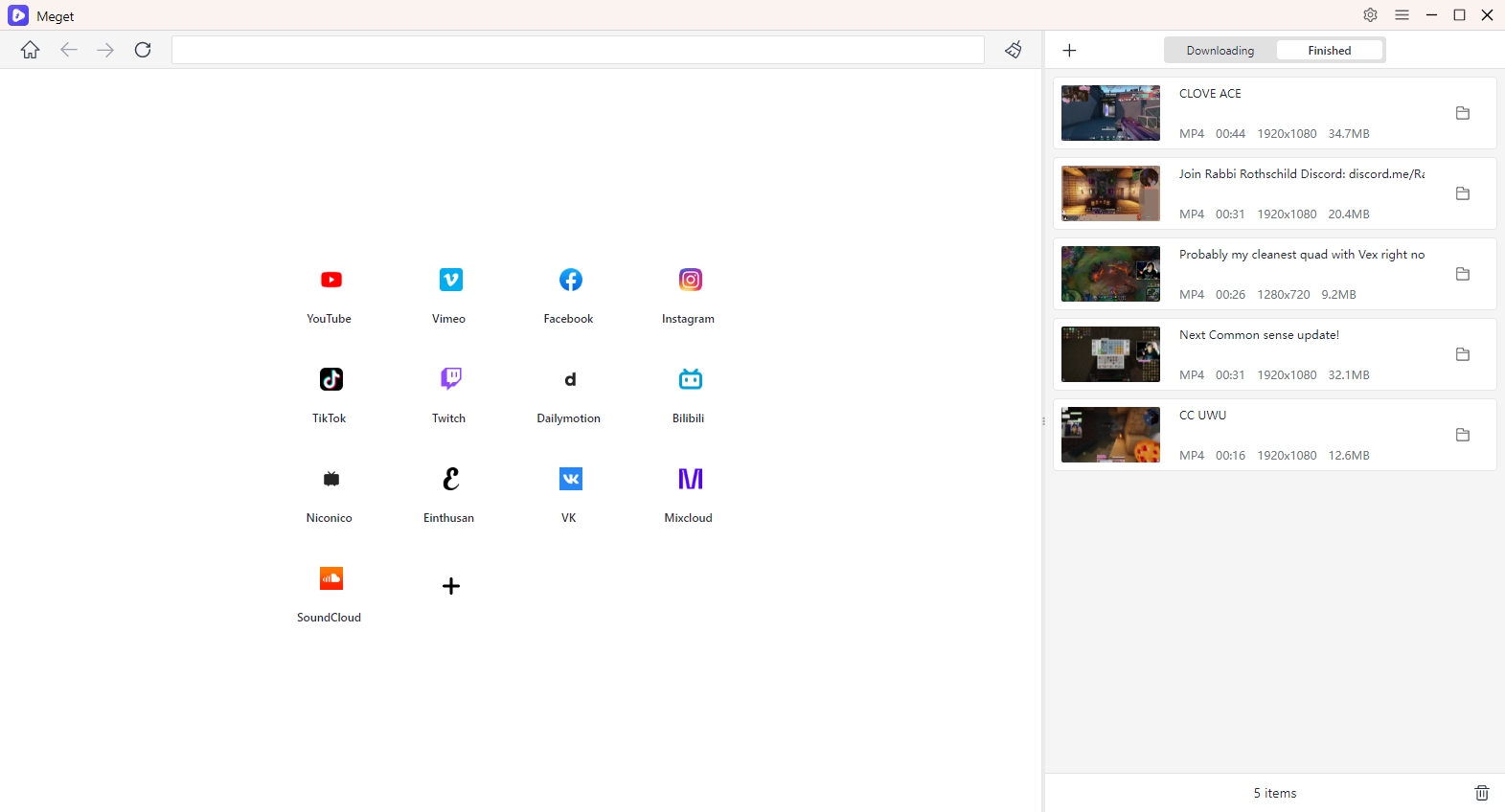
Task: Select the CLOVE ACE title text
Action: (1210, 94)
